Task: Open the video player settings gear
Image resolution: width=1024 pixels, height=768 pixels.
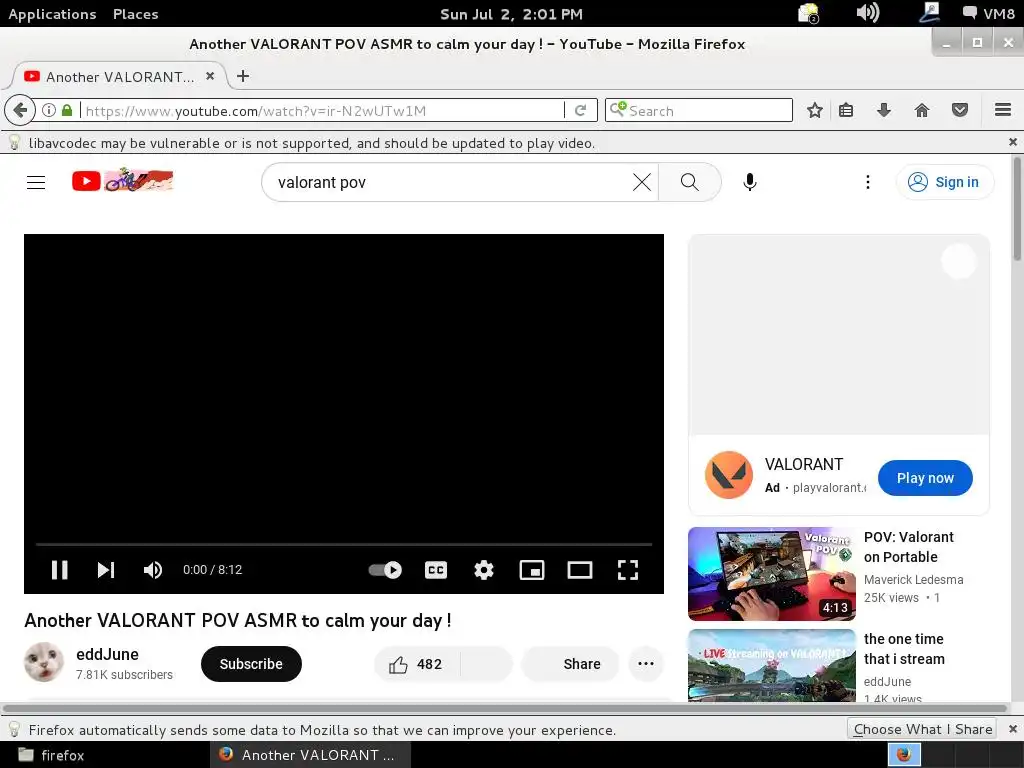Action: (x=484, y=569)
